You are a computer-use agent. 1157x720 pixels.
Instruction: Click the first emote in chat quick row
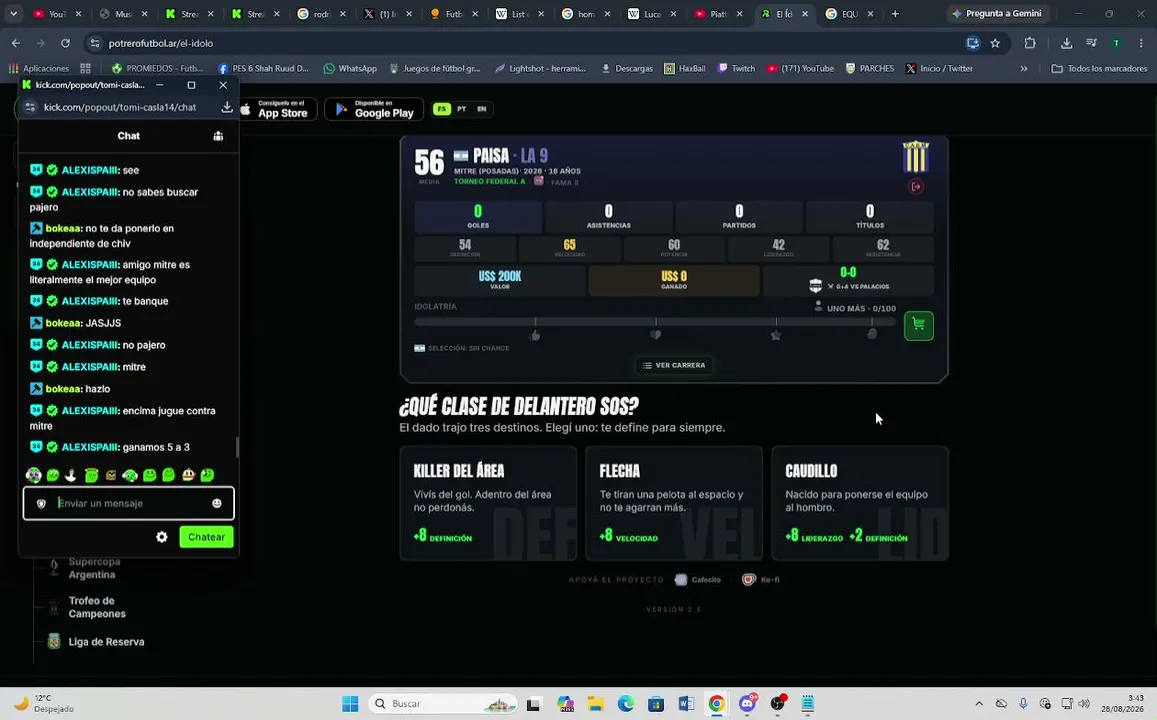(34, 475)
